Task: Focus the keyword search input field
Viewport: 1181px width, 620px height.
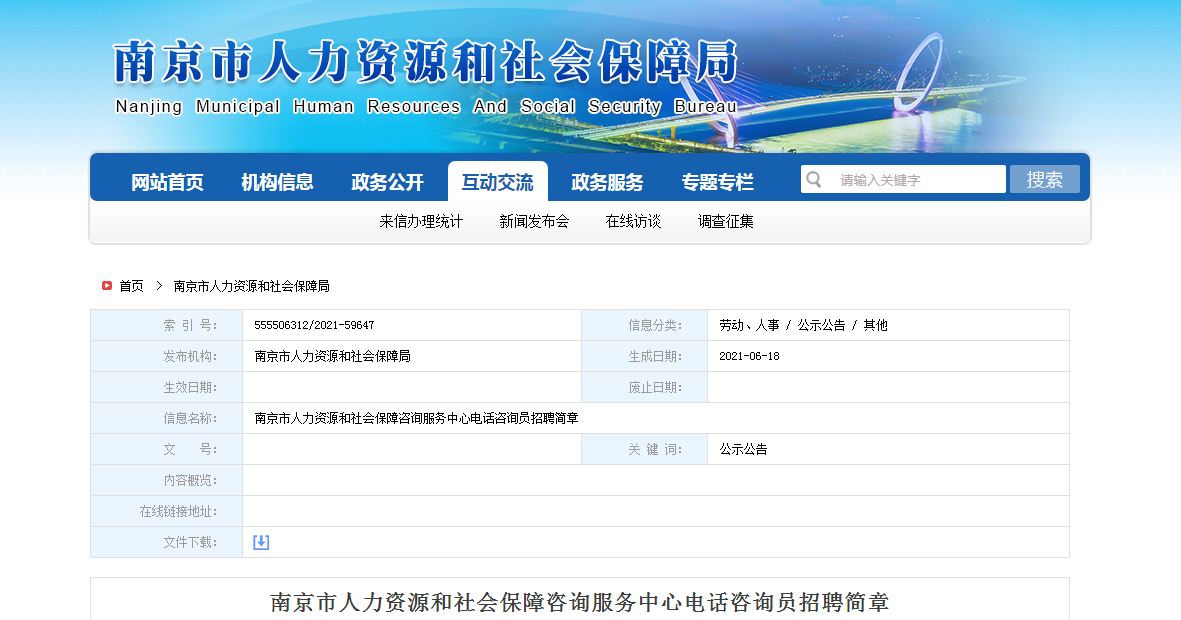Action: 903,179
